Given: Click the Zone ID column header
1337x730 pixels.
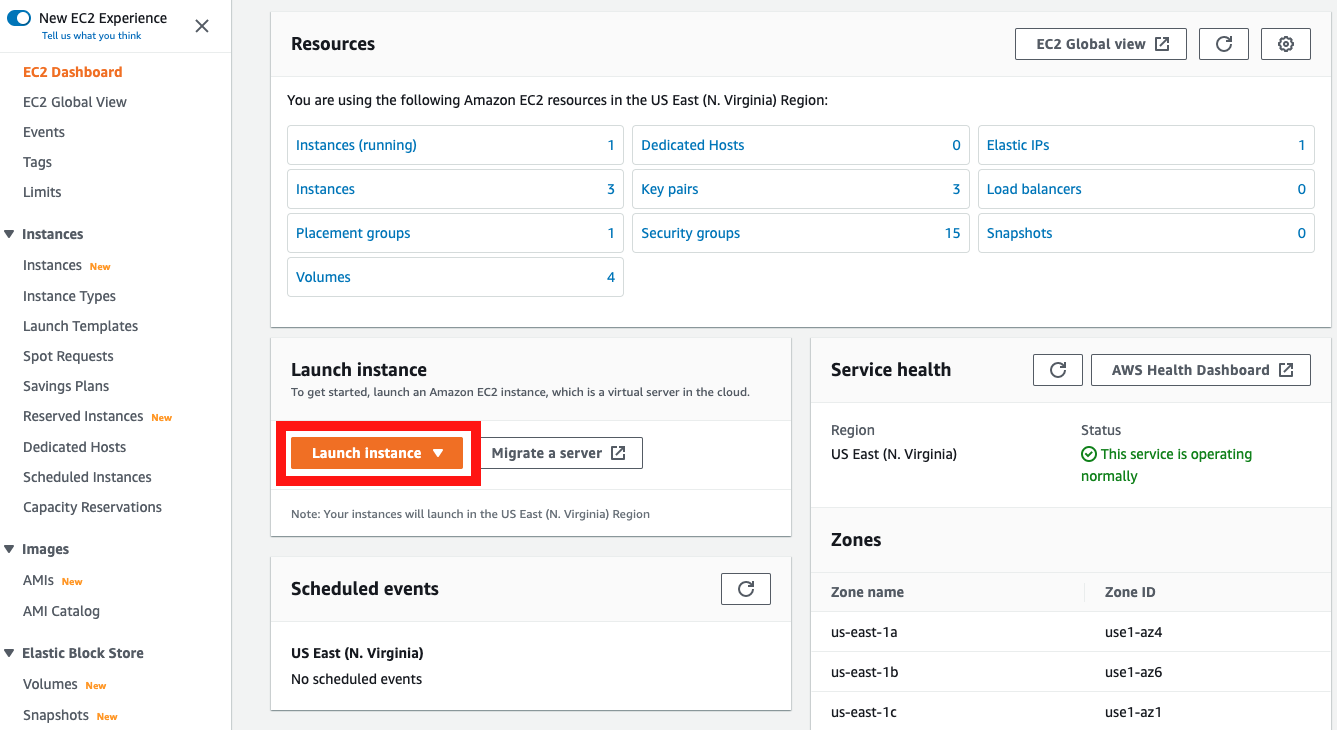Looking at the screenshot, I should click(1130, 592).
